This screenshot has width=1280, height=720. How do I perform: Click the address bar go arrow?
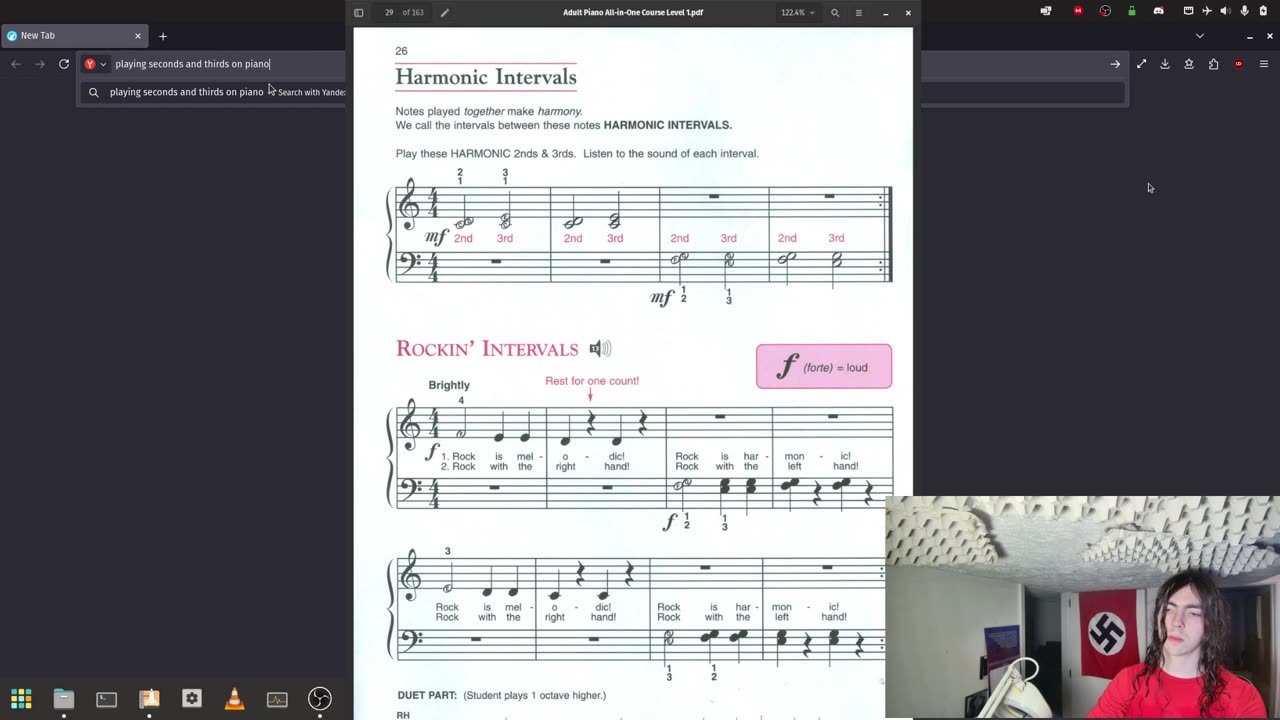pos(1115,64)
